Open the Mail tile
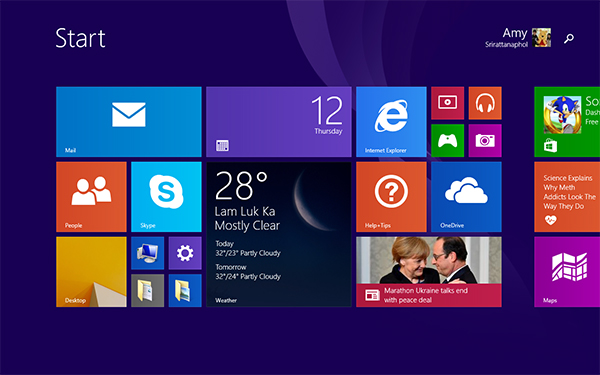This screenshot has height=375, width=600. [129, 122]
